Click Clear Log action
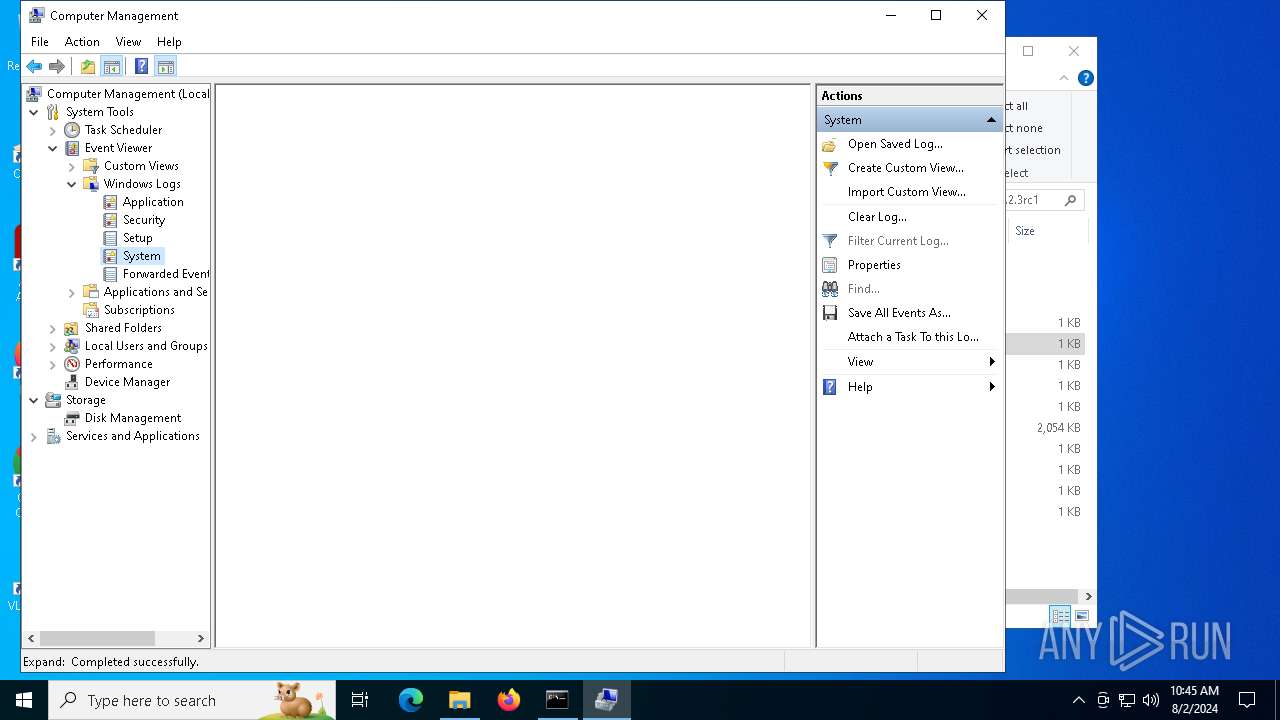This screenshot has width=1280, height=720. [877, 217]
